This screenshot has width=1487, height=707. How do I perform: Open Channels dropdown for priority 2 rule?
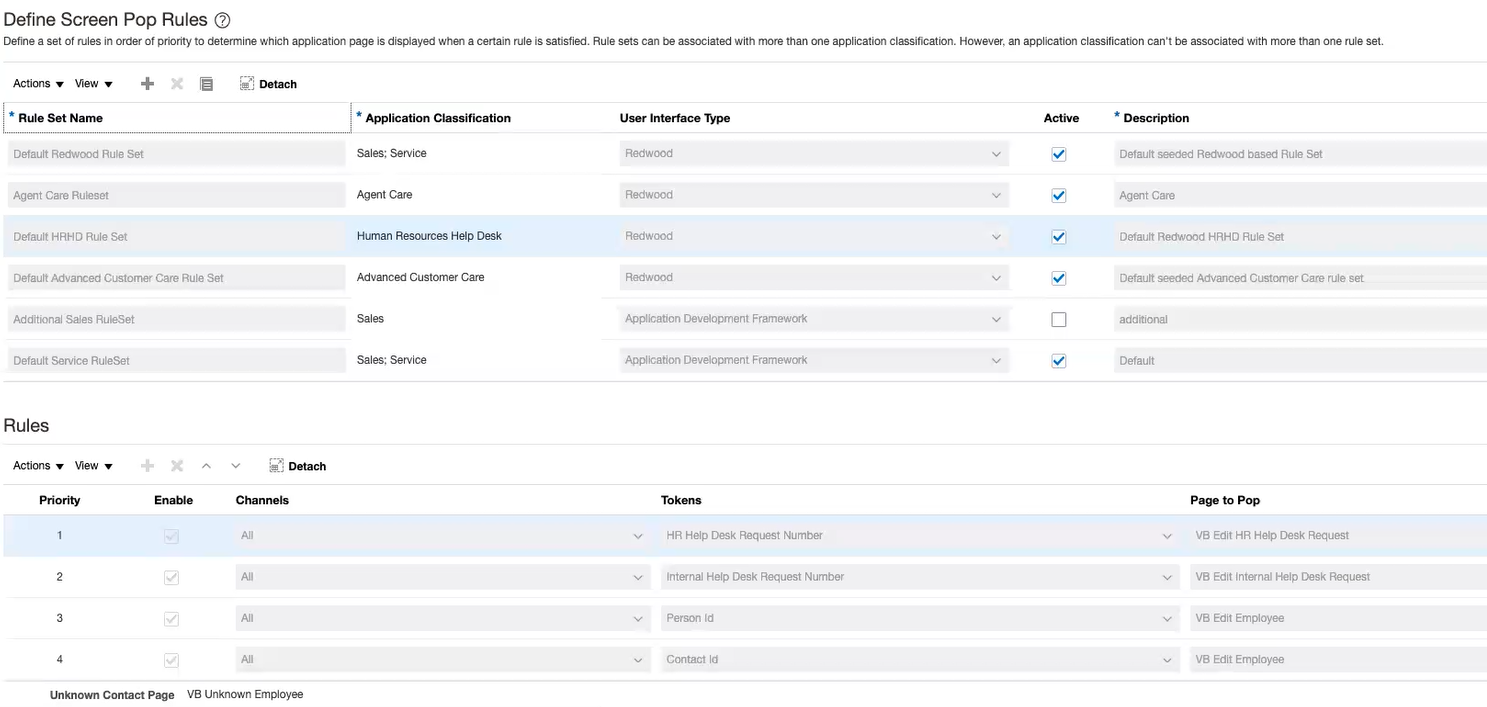(638, 578)
